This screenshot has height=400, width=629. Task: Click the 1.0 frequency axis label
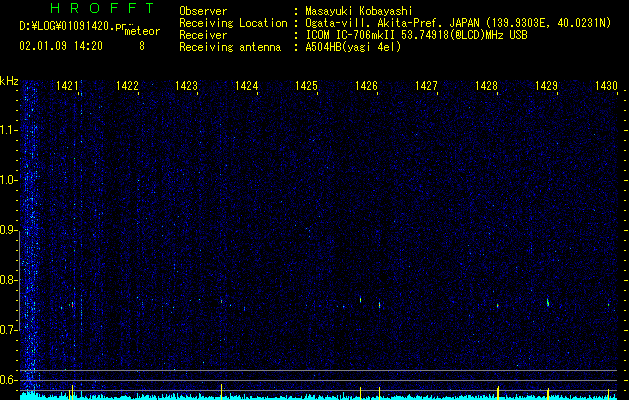pos(9,180)
